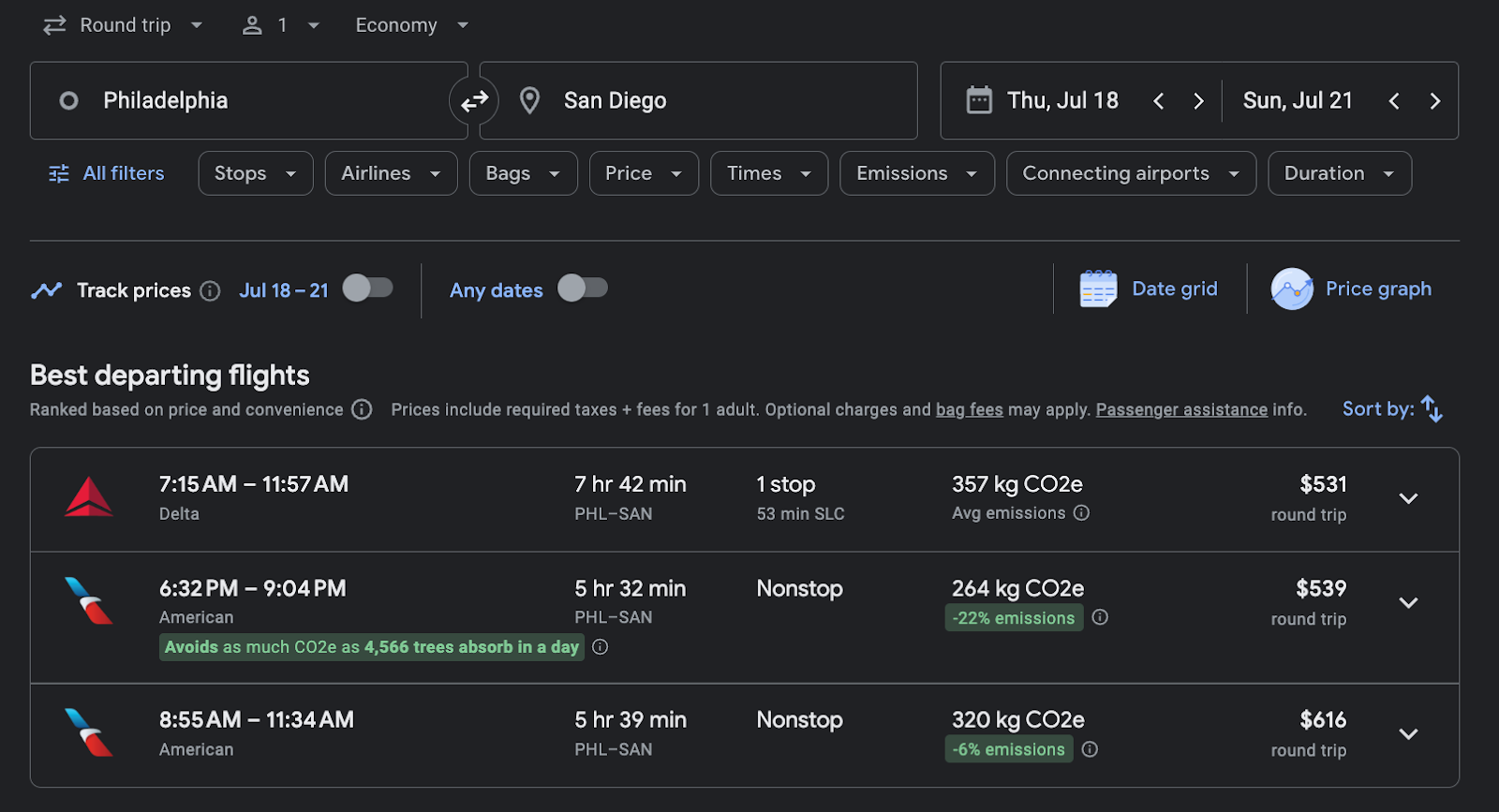This screenshot has width=1499, height=812.
Task: Go to previous departure date
Action: [x=1159, y=101]
